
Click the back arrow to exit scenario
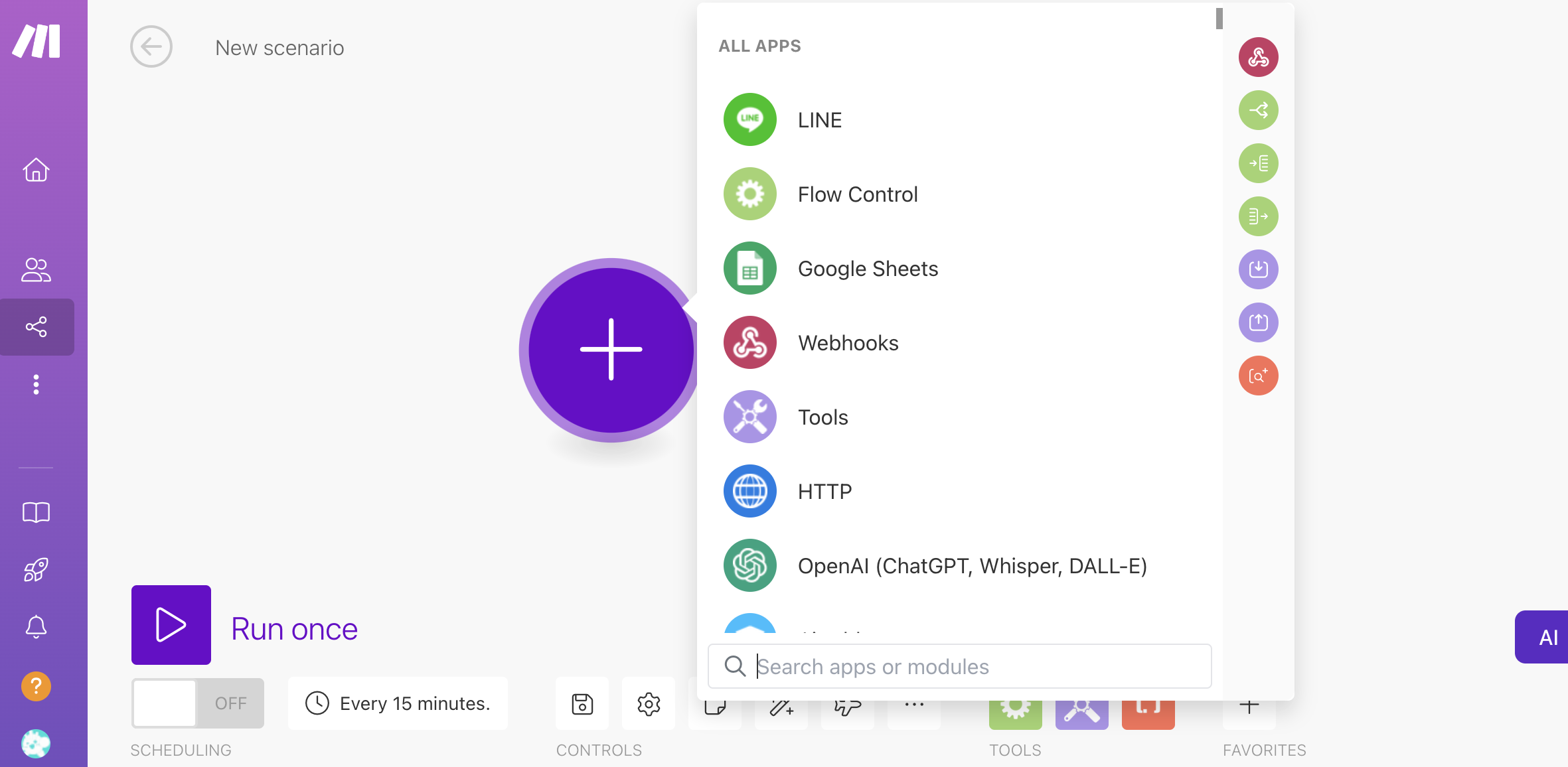click(151, 46)
